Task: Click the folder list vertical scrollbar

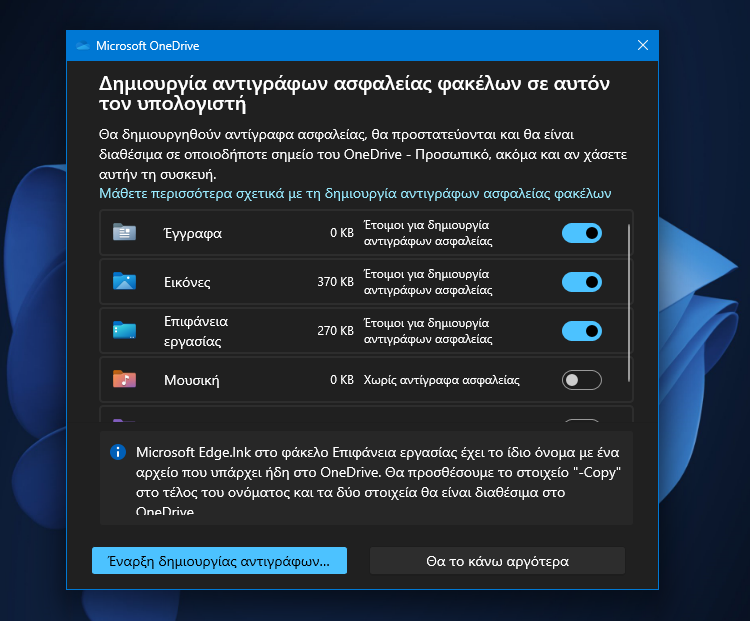Action: click(629, 302)
